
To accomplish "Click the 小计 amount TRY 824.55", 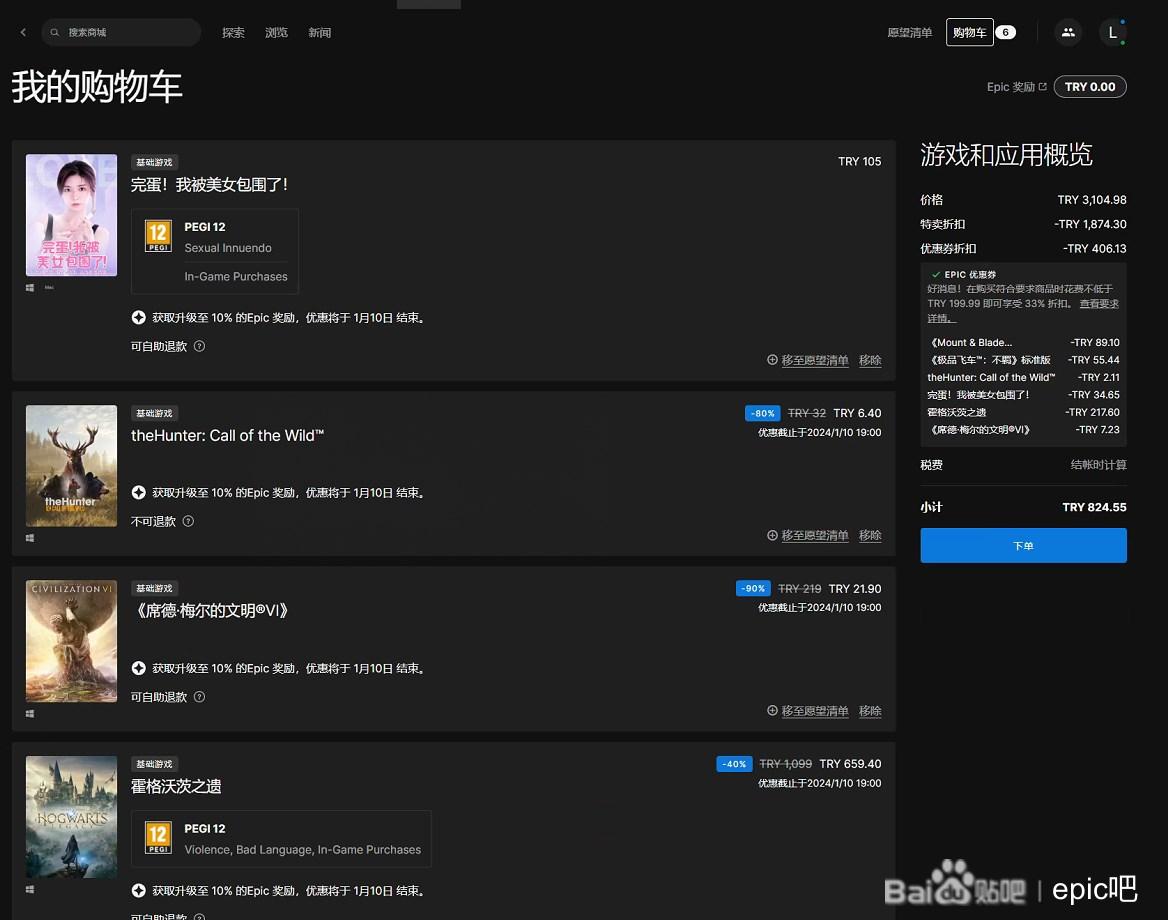I will point(1094,507).
